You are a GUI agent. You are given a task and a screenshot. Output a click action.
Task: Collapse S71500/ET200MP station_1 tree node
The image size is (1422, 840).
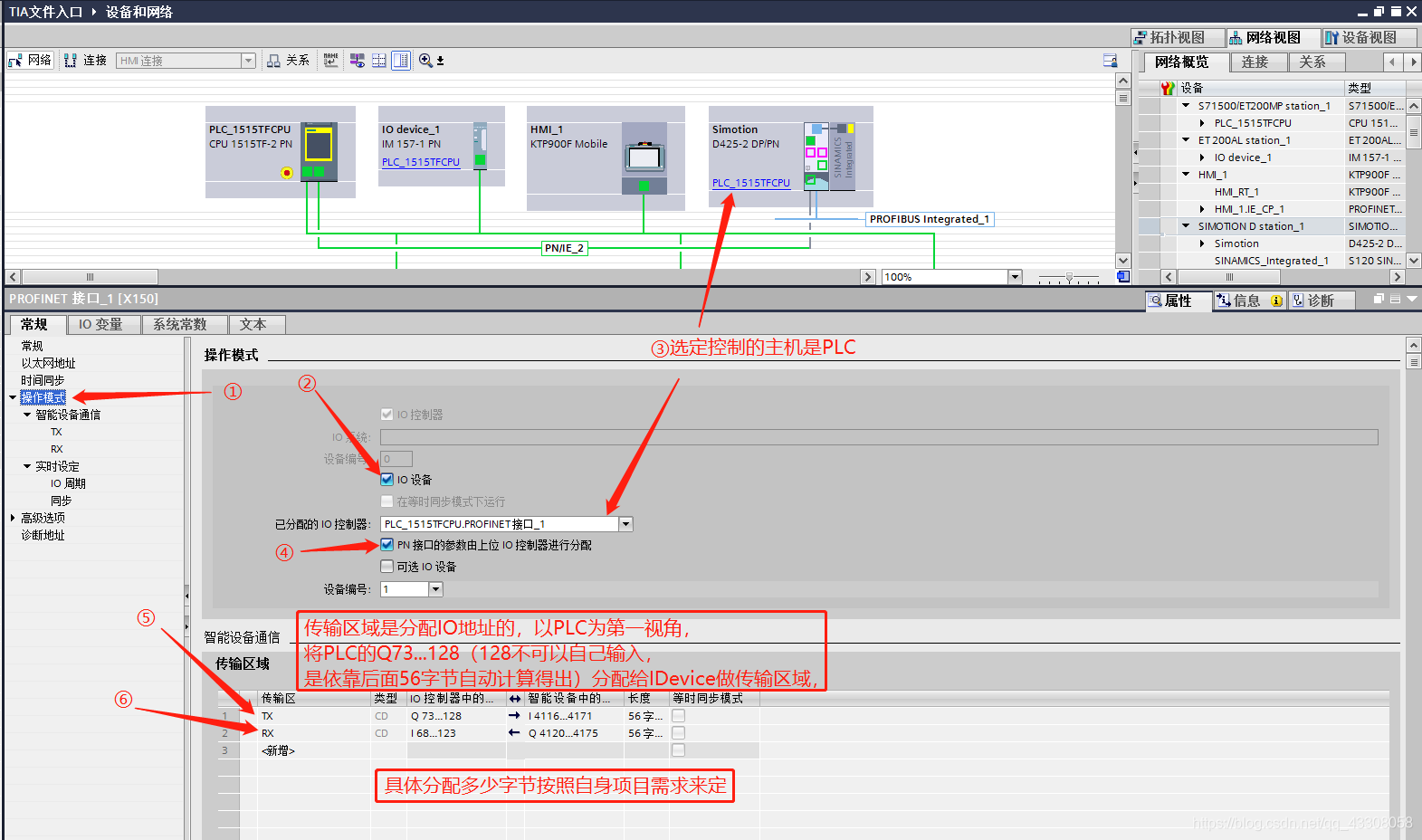coord(1186,105)
